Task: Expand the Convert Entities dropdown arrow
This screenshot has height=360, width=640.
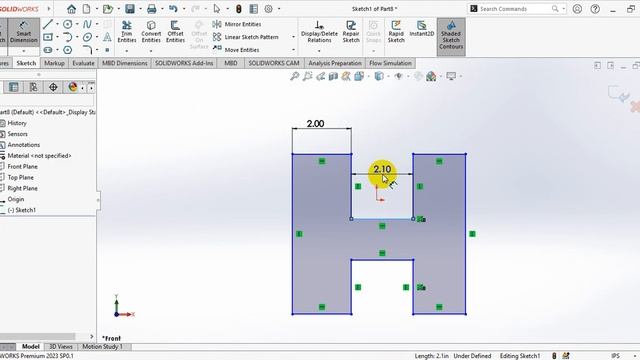Action: 151,51
